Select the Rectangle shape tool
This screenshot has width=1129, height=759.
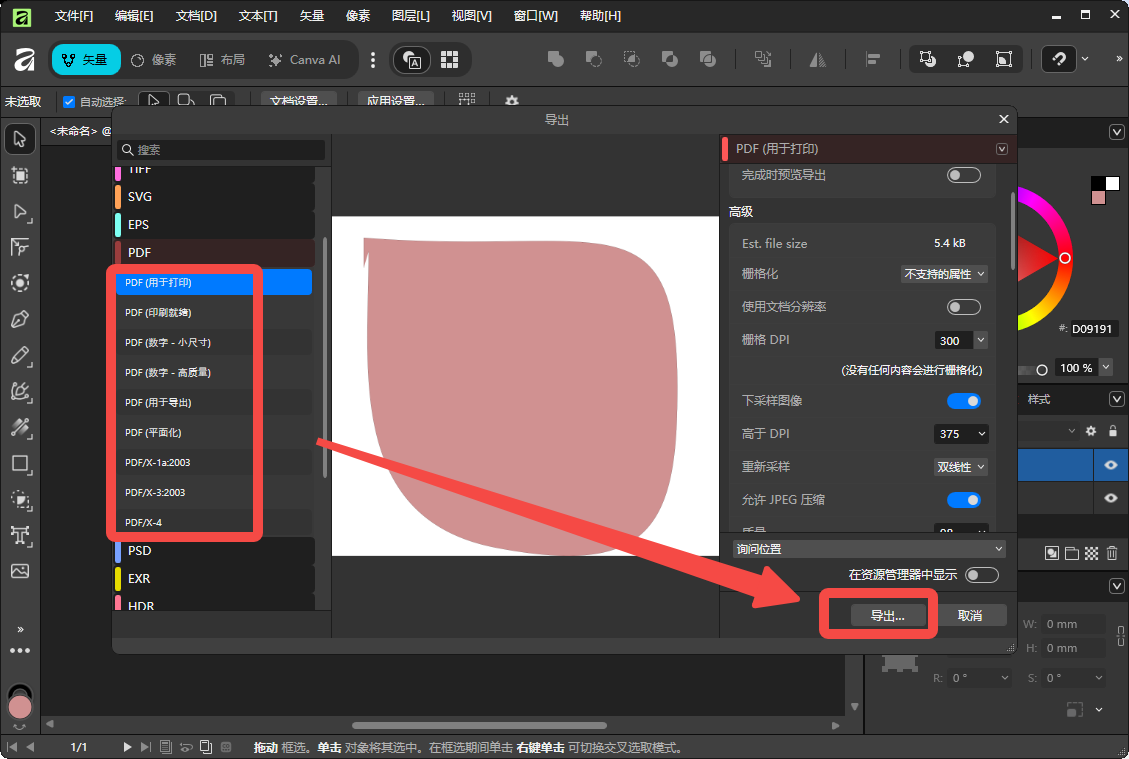tap(20, 464)
